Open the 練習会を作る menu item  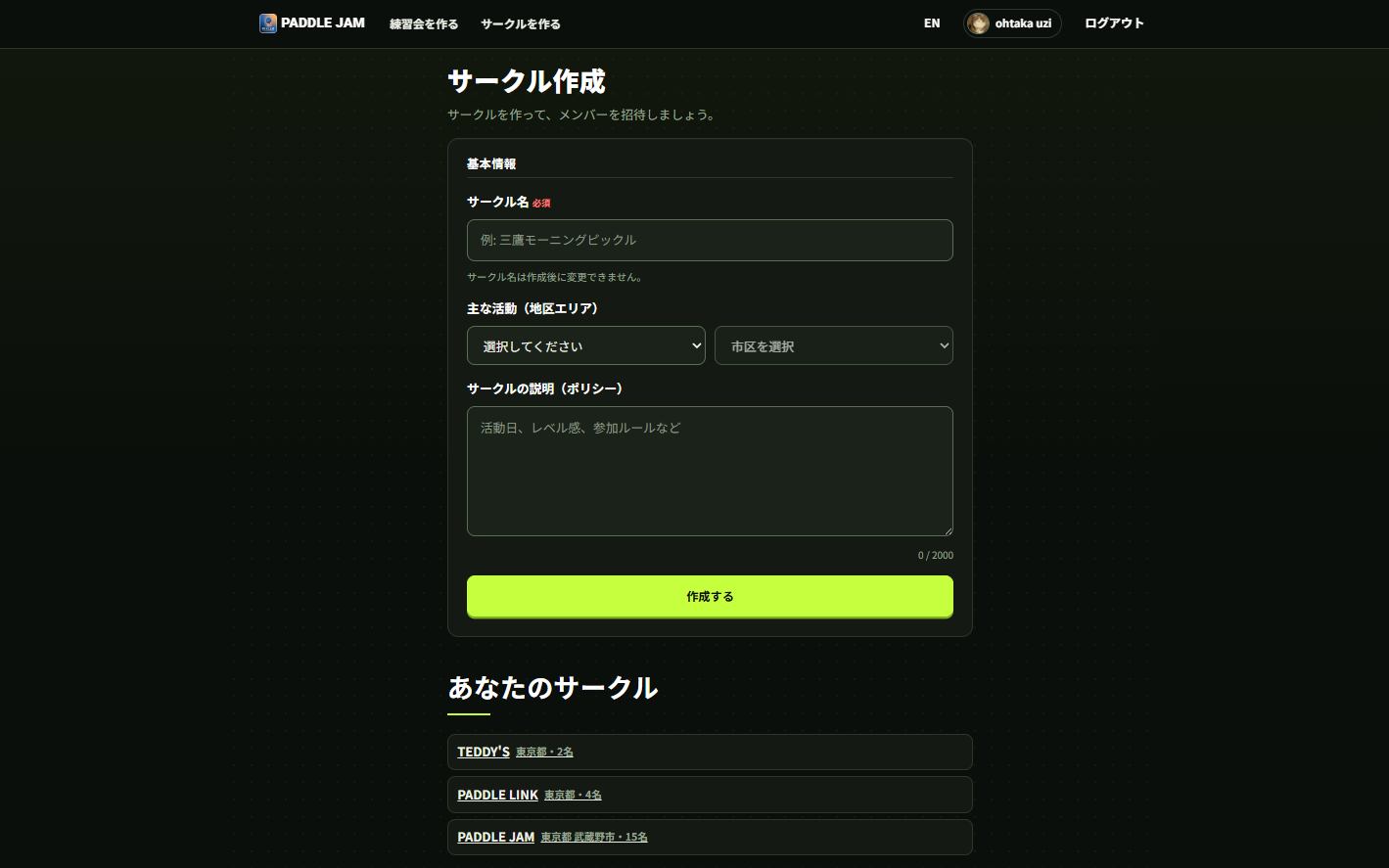(424, 23)
